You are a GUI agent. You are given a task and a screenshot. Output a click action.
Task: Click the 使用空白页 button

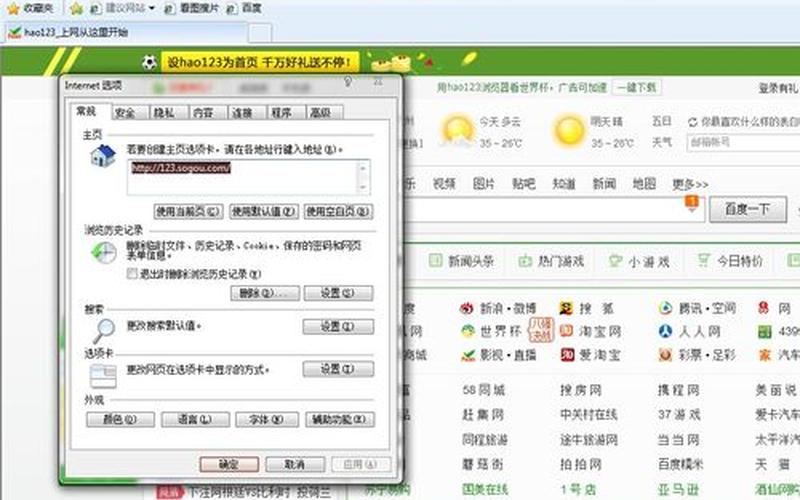click(338, 211)
